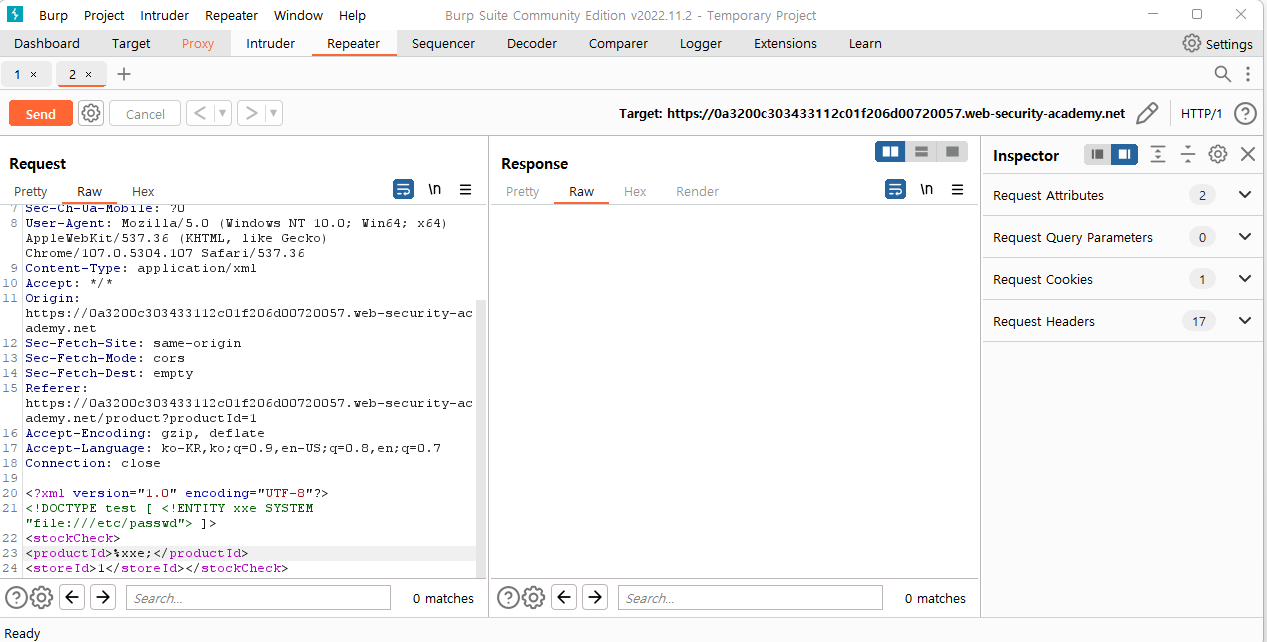Viewport: 1267px width, 642px height.
Task: Expand Request Attributes section
Action: [x=1245, y=195]
